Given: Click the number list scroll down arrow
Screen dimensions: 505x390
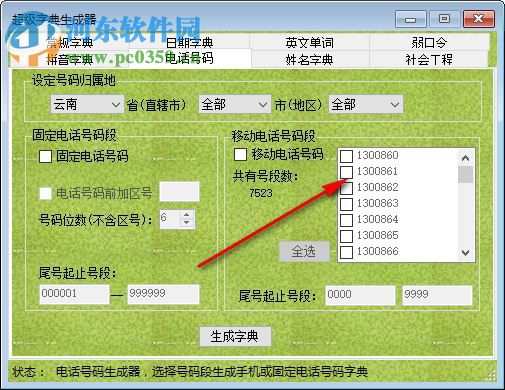Looking at the screenshot, I should click(466, 253).
